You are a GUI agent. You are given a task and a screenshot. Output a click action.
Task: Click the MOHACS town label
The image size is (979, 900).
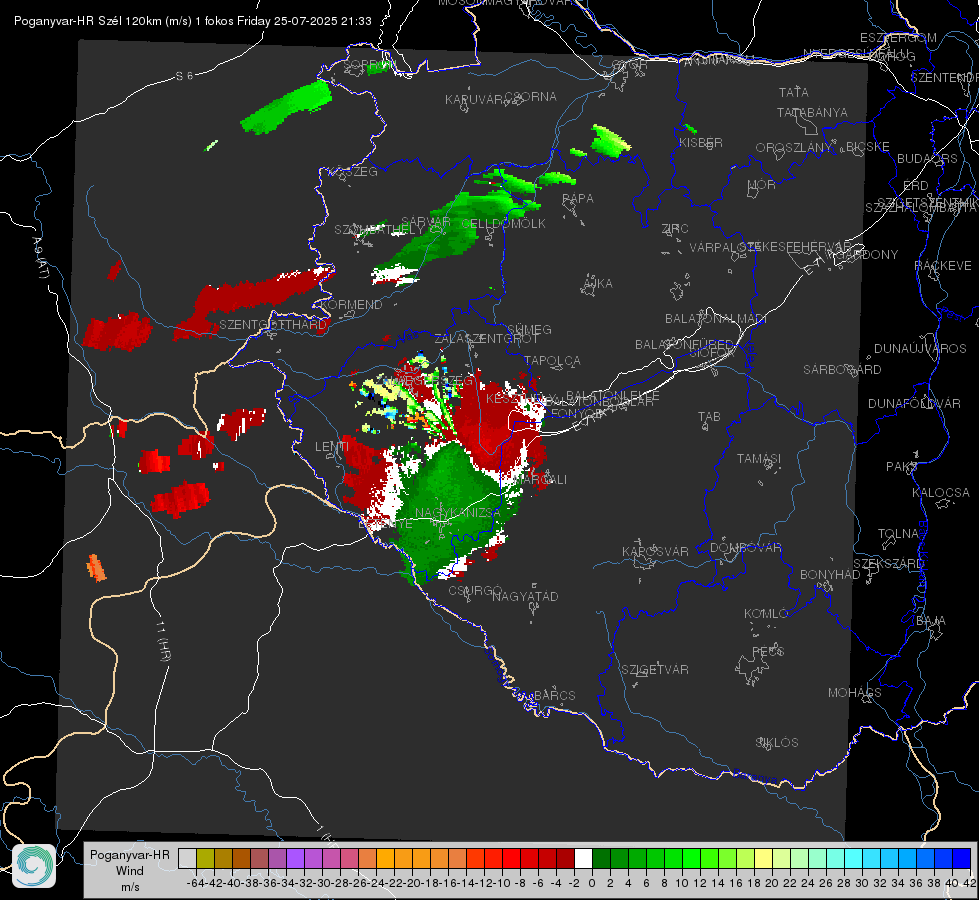[x=855, y=693]
